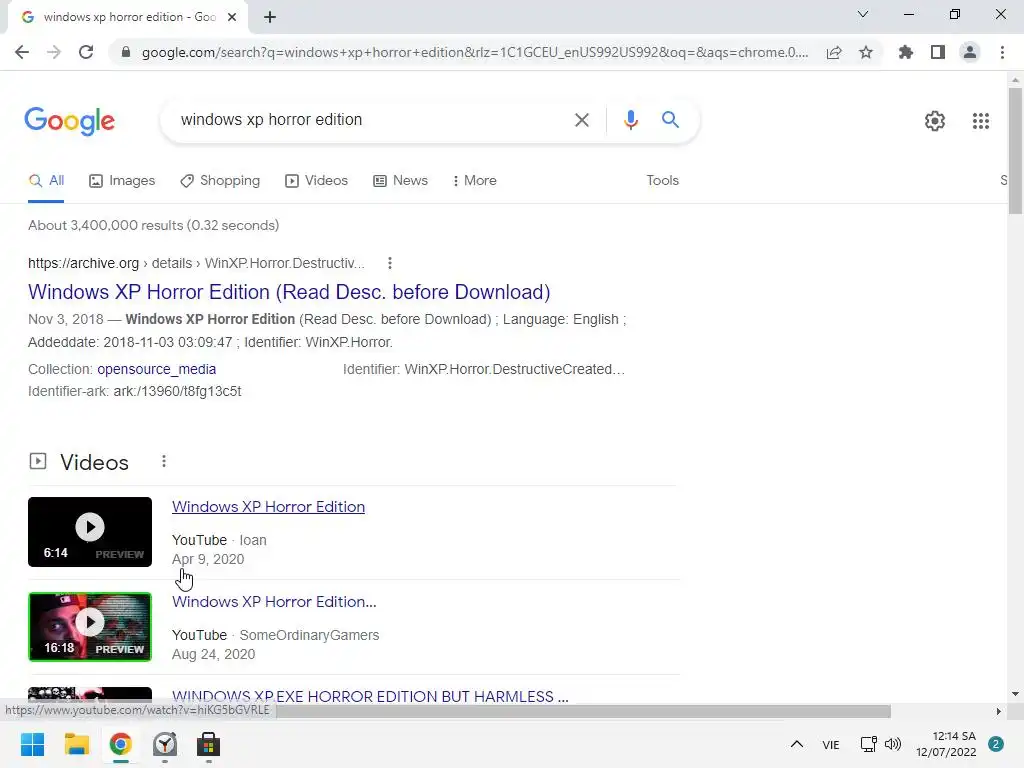
Task: Show hidden system tray icons
Action: click(x=797, y=744)
